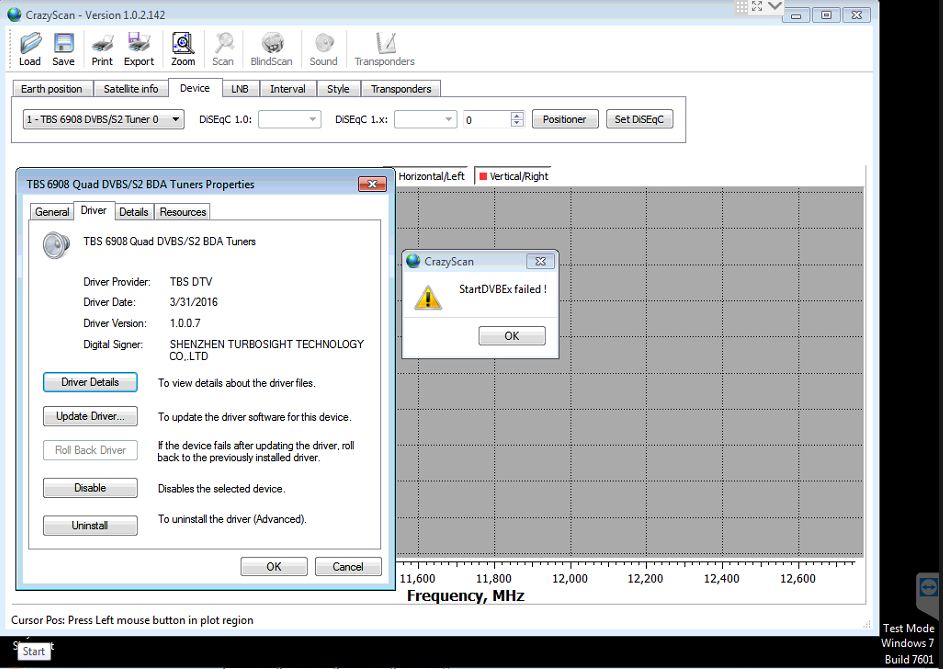
Task: Click the "StartDVBEx failed !" message text
Action: (503, 289)
